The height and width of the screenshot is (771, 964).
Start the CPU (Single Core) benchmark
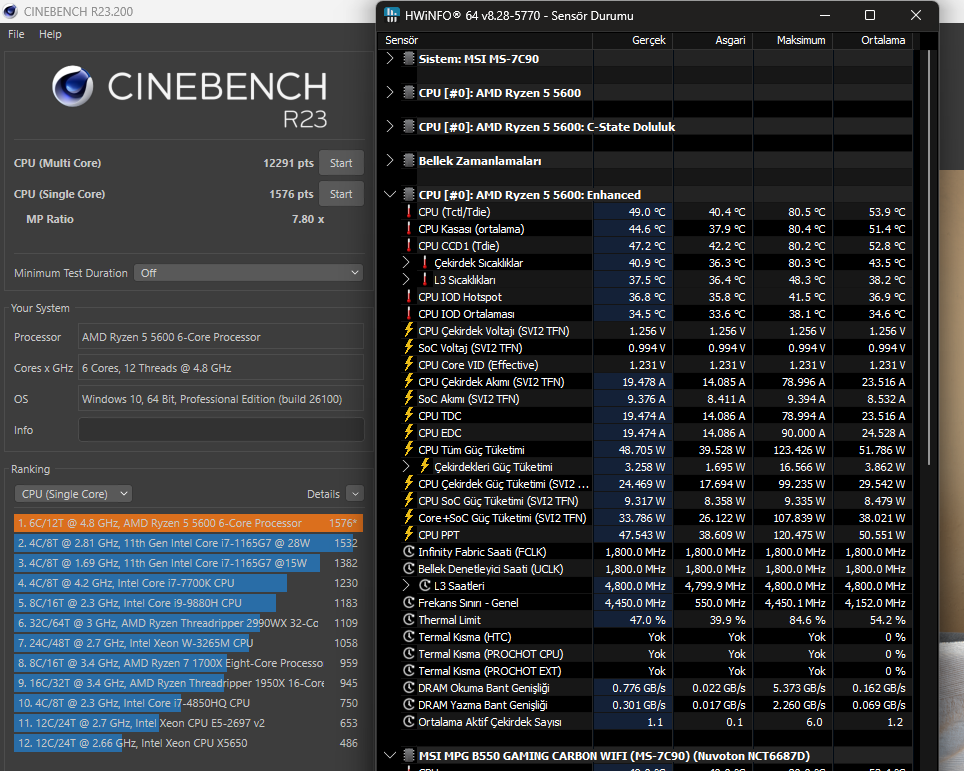pos(341,194)
